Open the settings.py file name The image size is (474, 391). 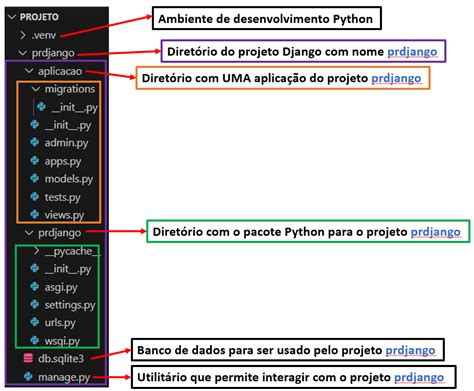point(70,305)
